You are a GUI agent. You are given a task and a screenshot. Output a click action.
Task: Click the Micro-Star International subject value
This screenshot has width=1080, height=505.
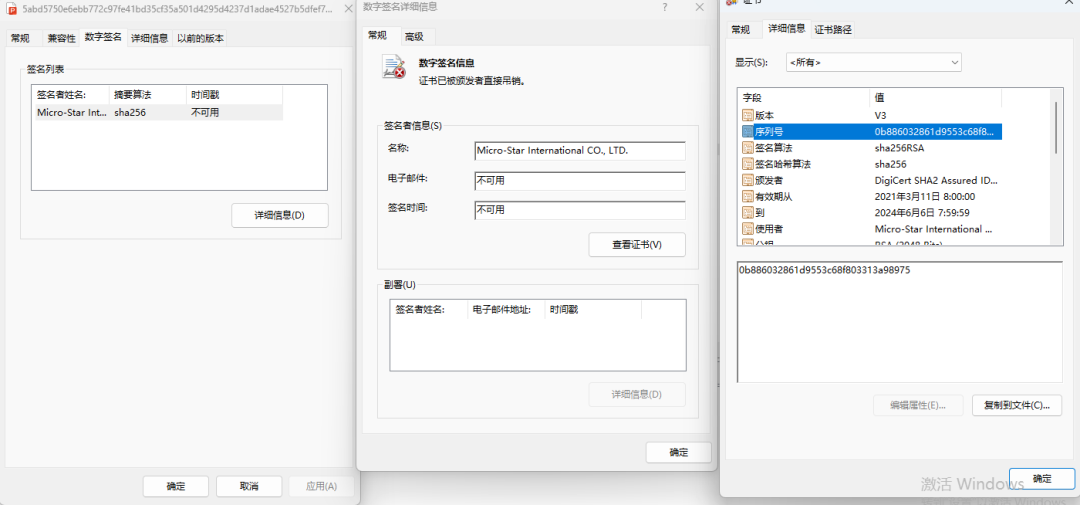933,229
